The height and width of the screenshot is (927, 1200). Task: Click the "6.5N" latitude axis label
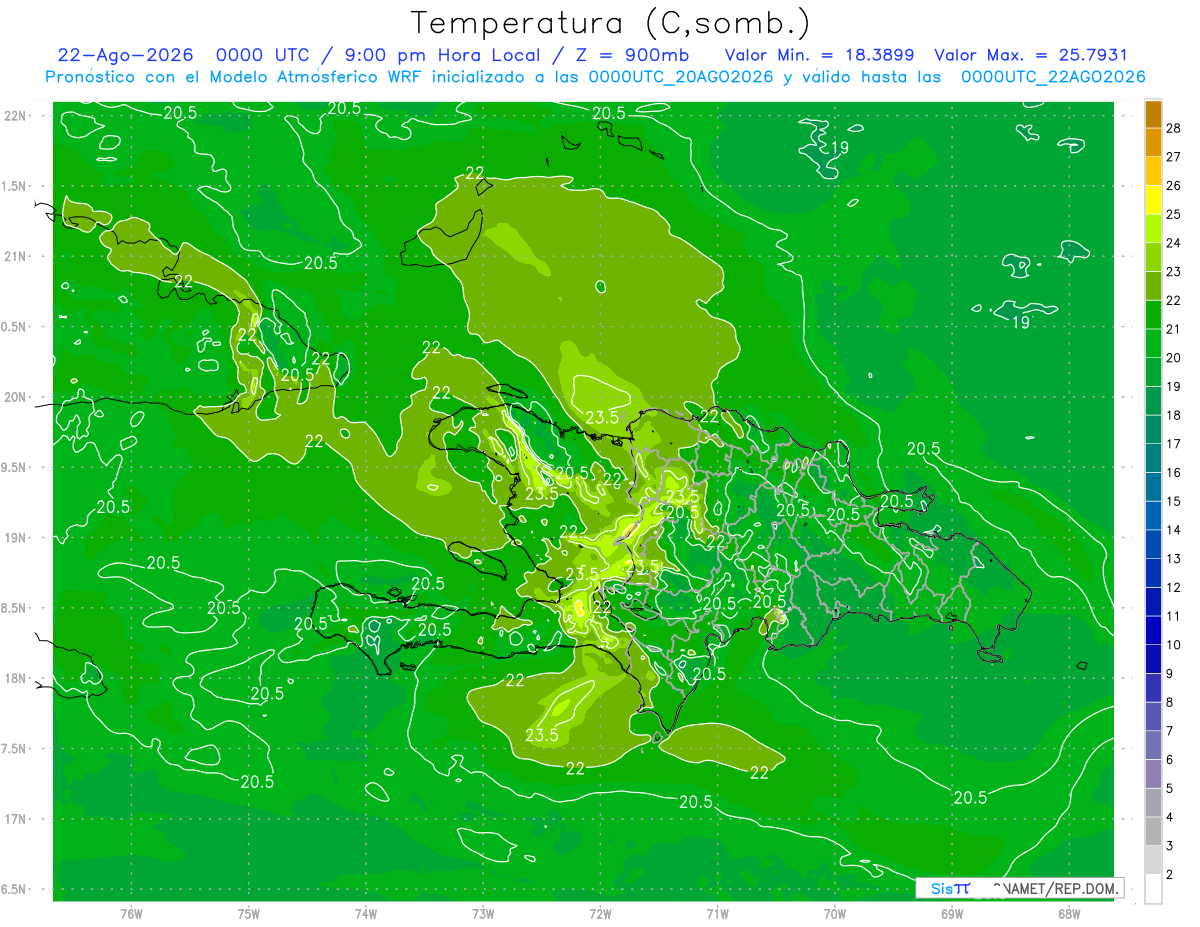coord(14,889)
